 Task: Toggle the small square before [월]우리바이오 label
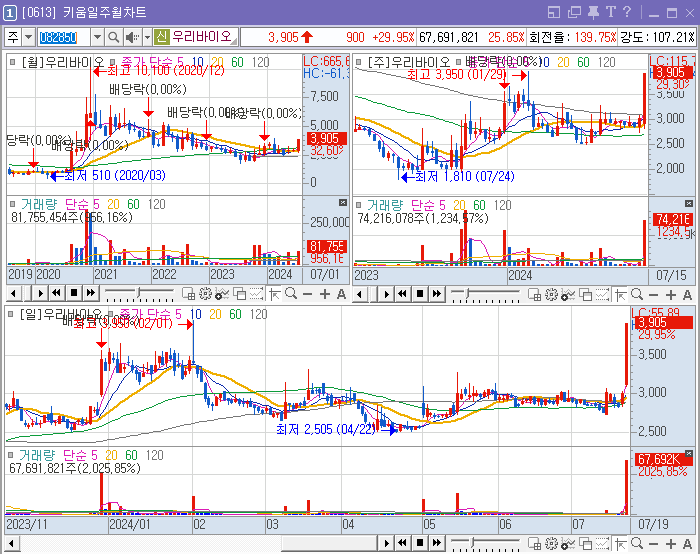tap(12, 62)
